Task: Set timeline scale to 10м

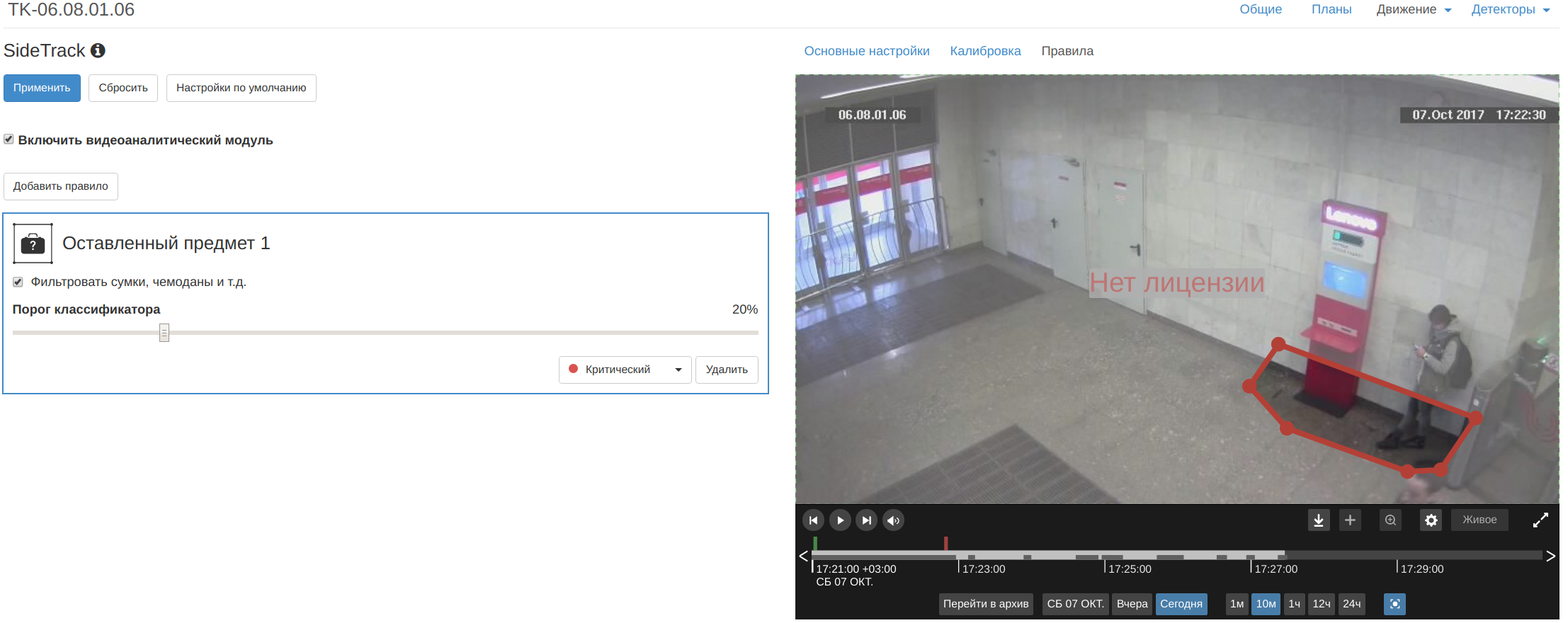Action: coord(1266,604)
